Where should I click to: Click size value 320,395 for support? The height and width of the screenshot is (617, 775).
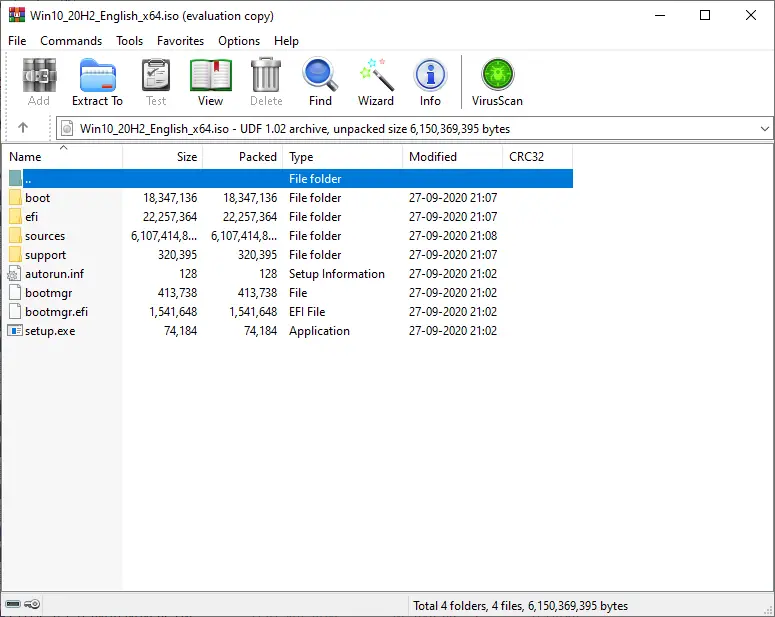[177, 255]
